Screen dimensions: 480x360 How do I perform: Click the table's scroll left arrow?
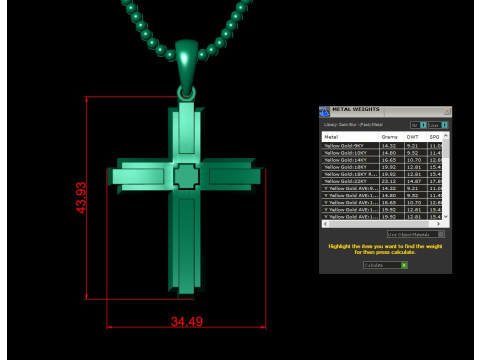pos(326,224)
